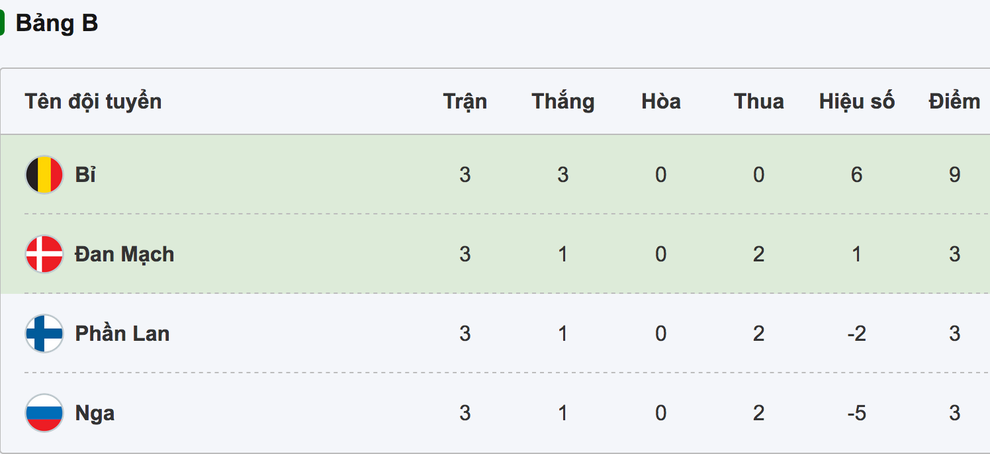Click the Bảng B group heading
This screenshot has width=990, height=454.
click(57, 24)
